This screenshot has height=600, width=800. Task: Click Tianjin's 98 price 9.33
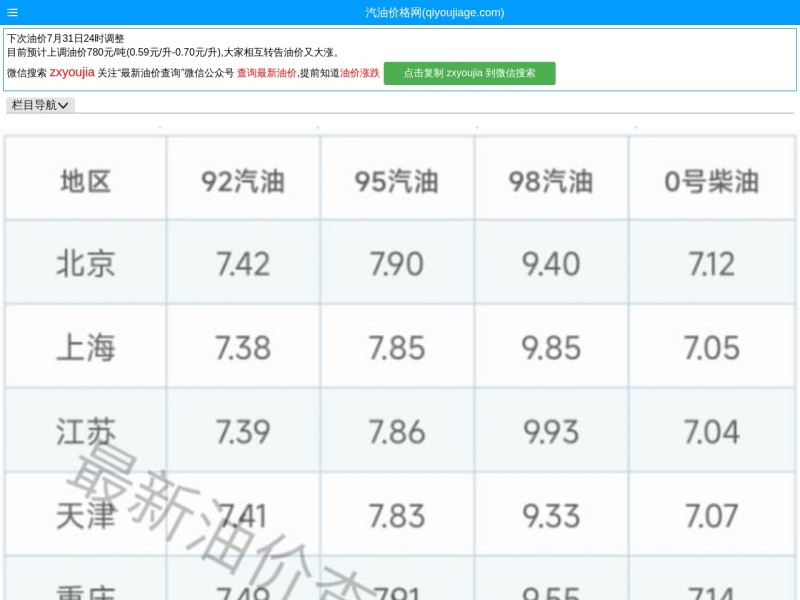point(551,516)
